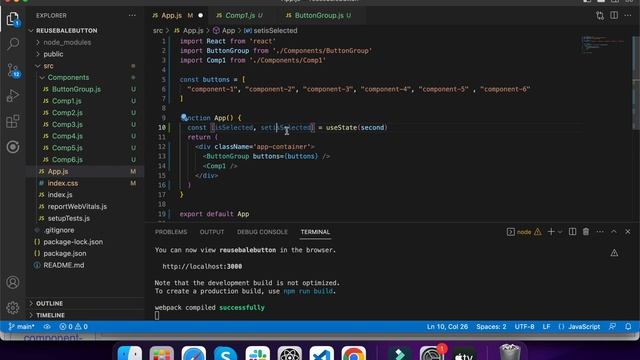This screenshot has height=360, width=640.
Task: Click the feedback icon in status bar
Action: 613,327
